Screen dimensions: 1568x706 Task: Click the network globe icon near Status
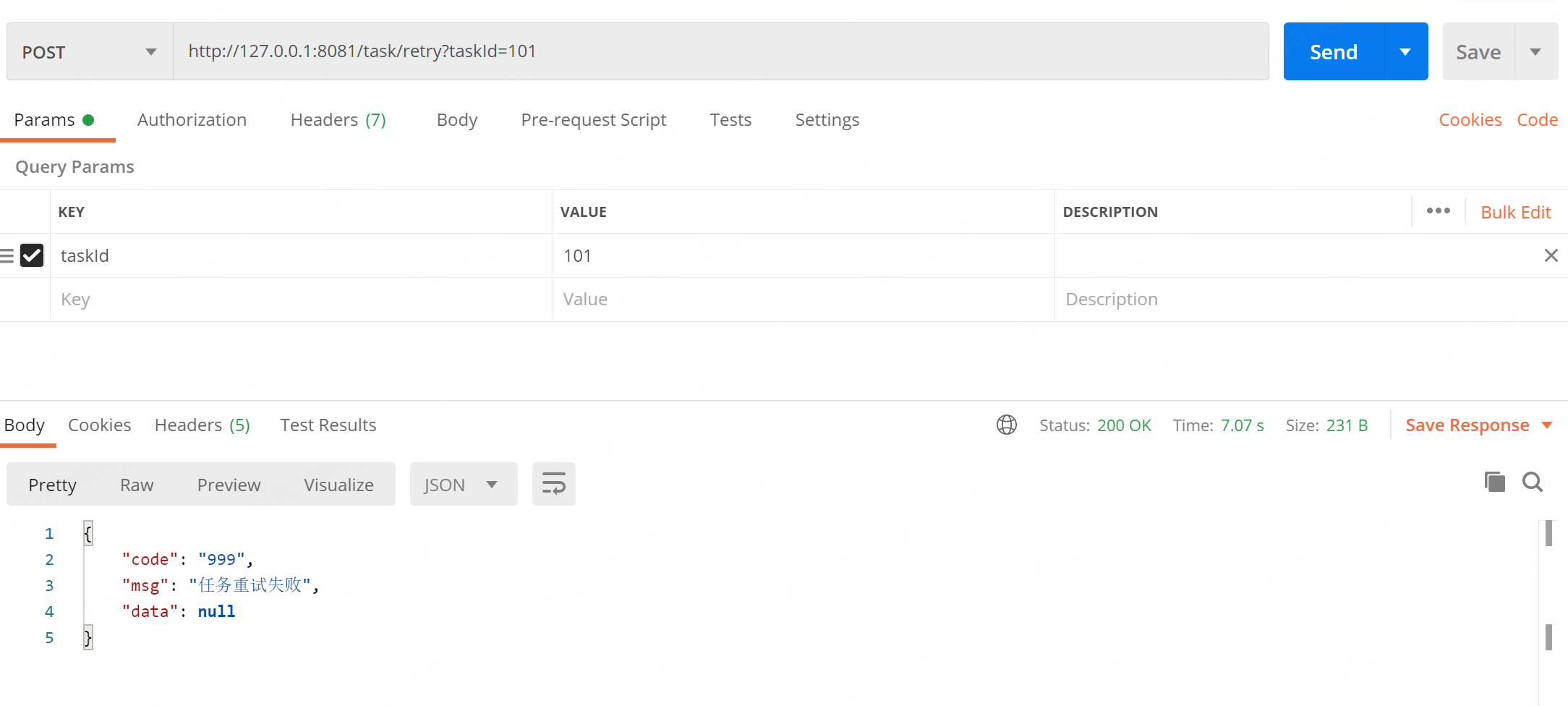[x=1007, y=425]
